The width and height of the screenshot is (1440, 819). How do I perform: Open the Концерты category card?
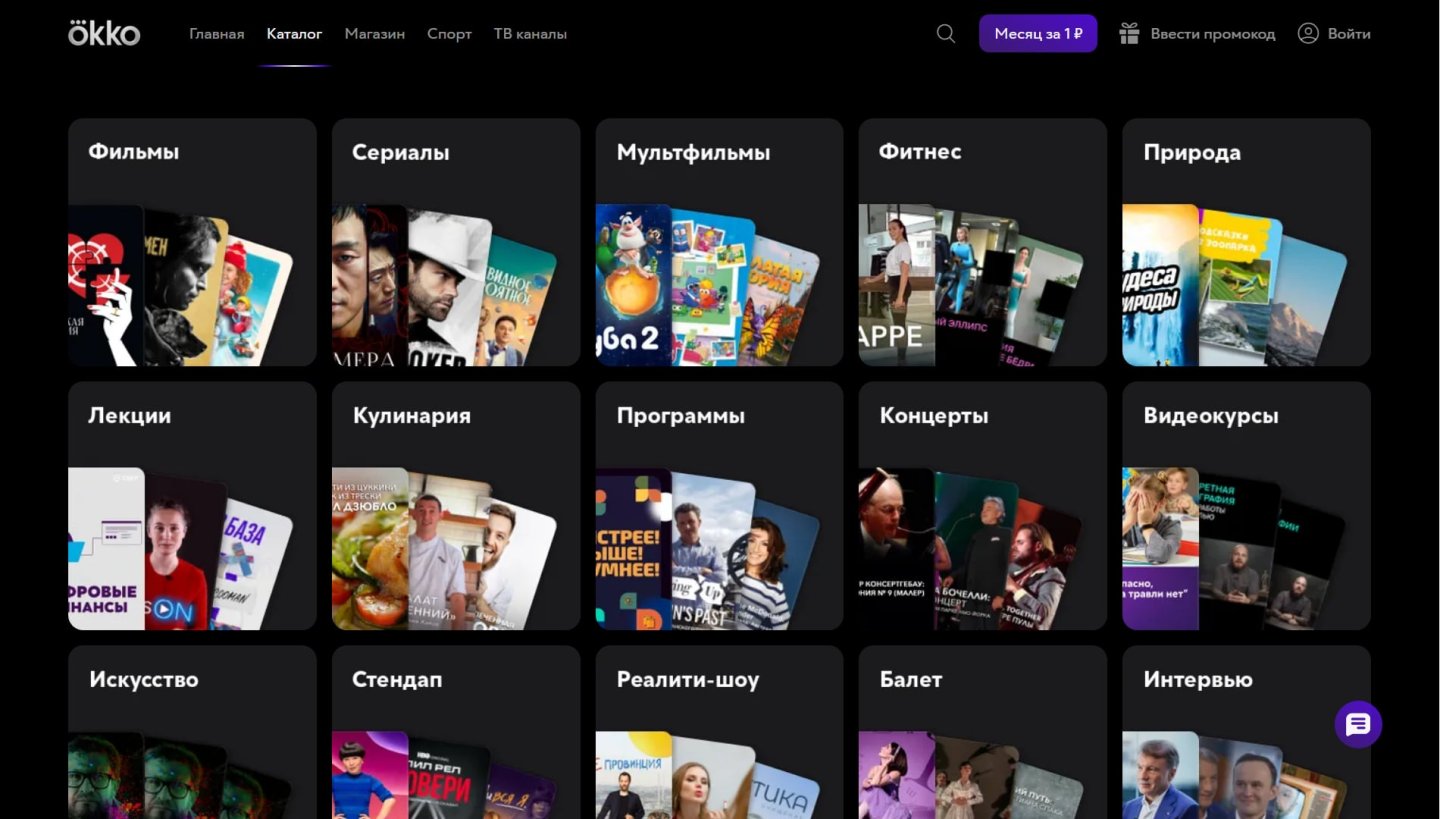tap(983, 506)
